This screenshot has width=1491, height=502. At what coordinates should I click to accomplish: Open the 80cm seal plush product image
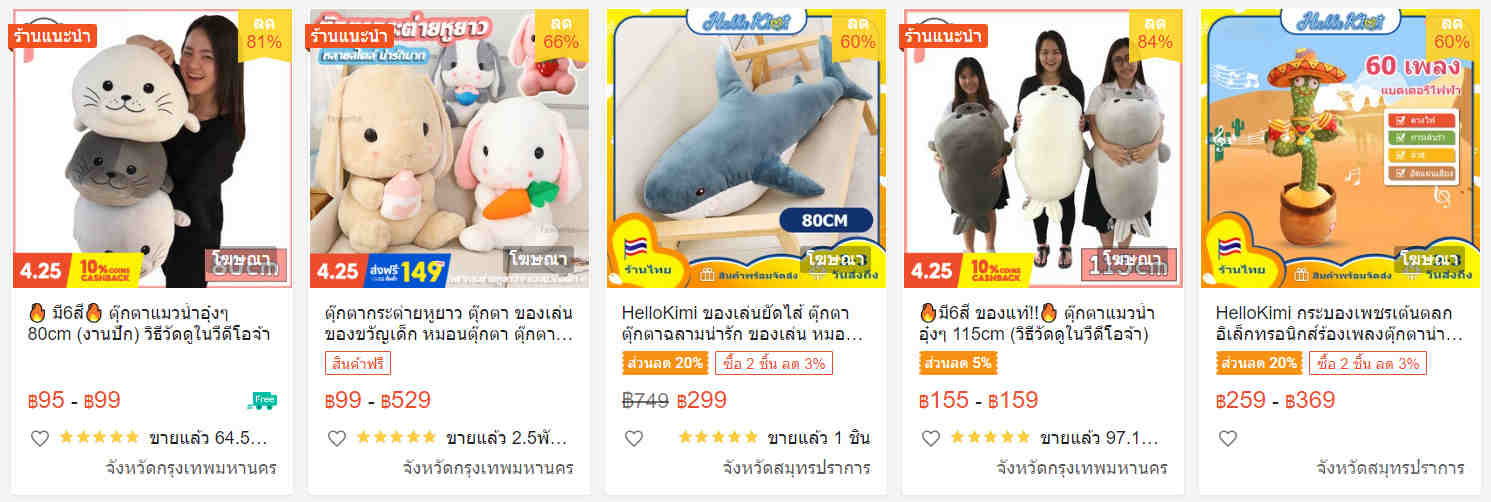tap(152, 148)
